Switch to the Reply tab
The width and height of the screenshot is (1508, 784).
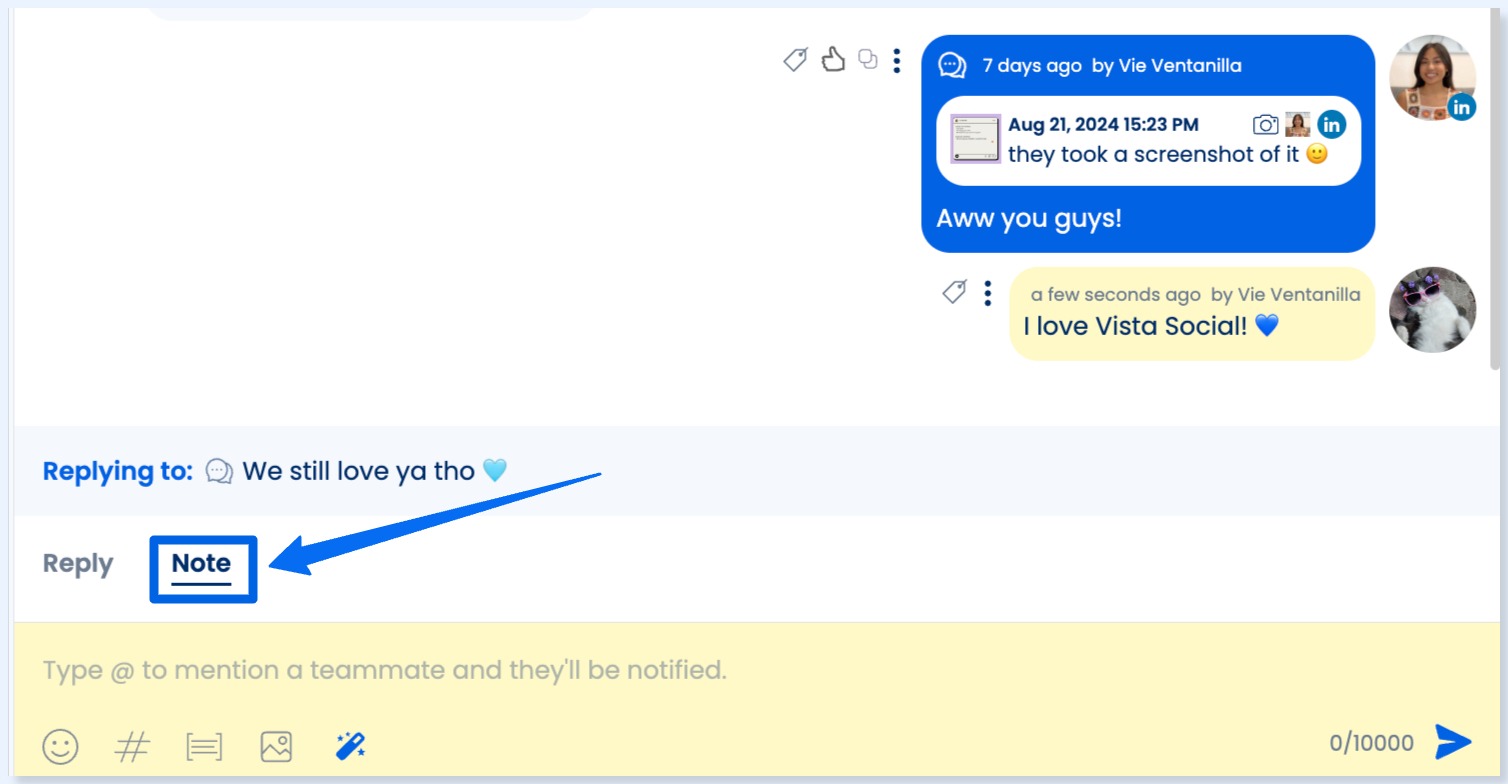pyautogui.click(x=77, y=563)
